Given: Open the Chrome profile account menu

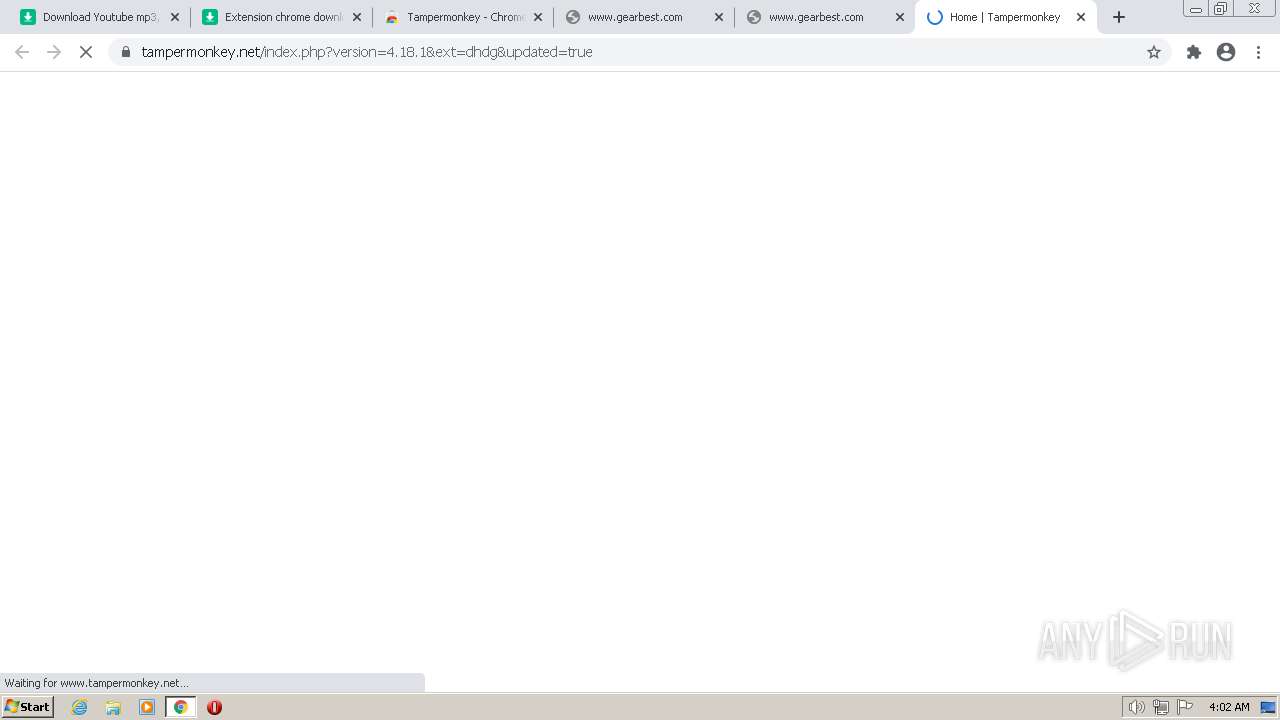Looking at the screenshot, I should (x=1226, y=52).
